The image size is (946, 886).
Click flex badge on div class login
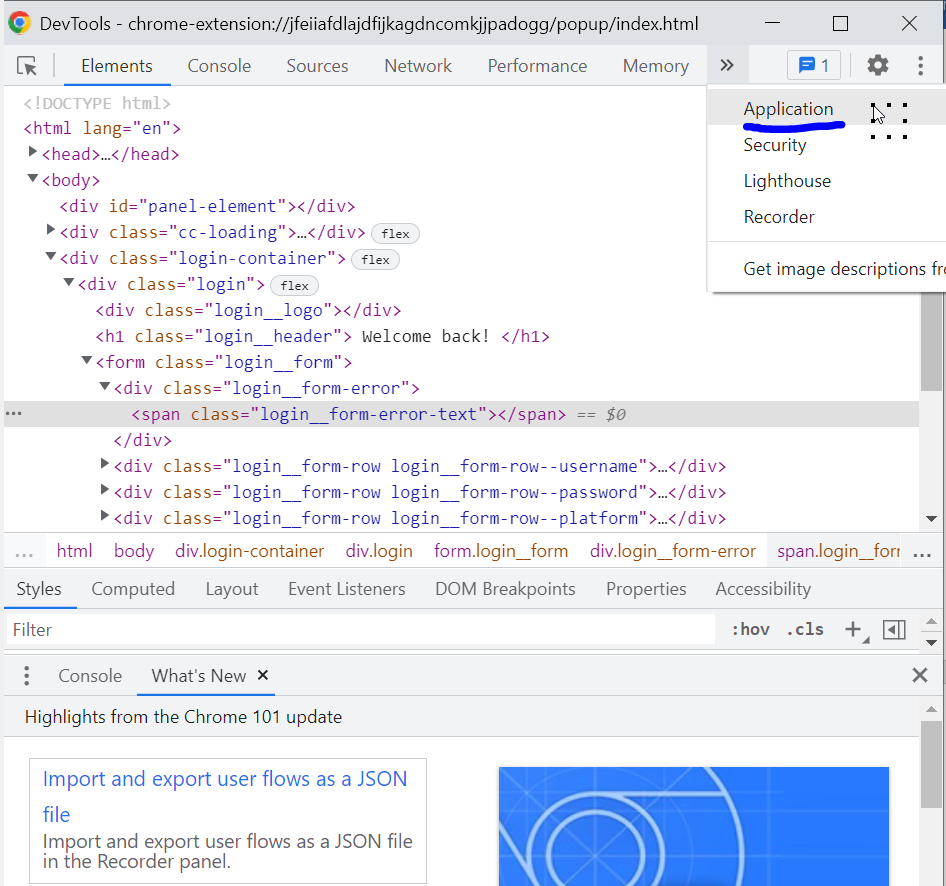294,285
